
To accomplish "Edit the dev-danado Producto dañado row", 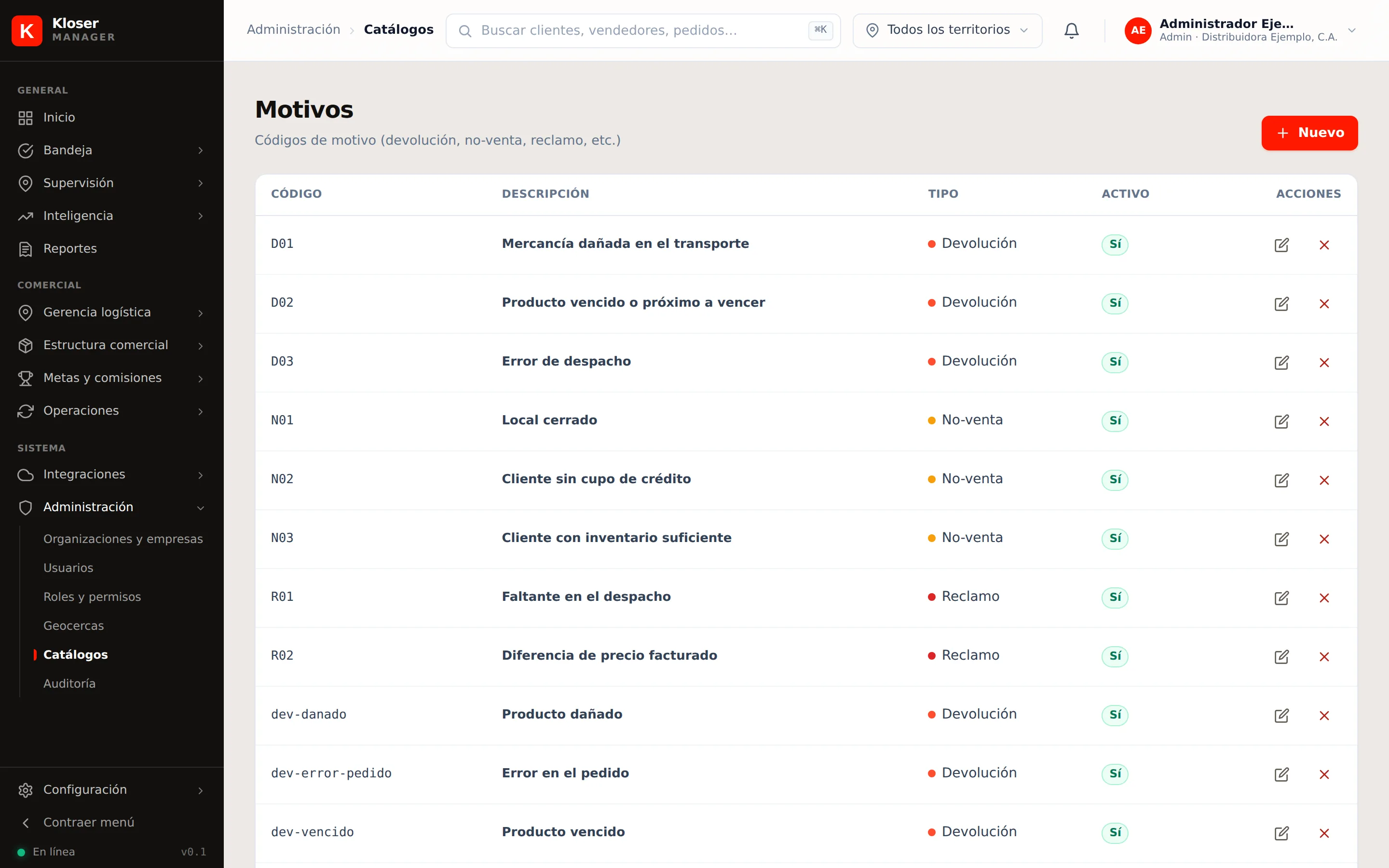I will click(1281, 716).
